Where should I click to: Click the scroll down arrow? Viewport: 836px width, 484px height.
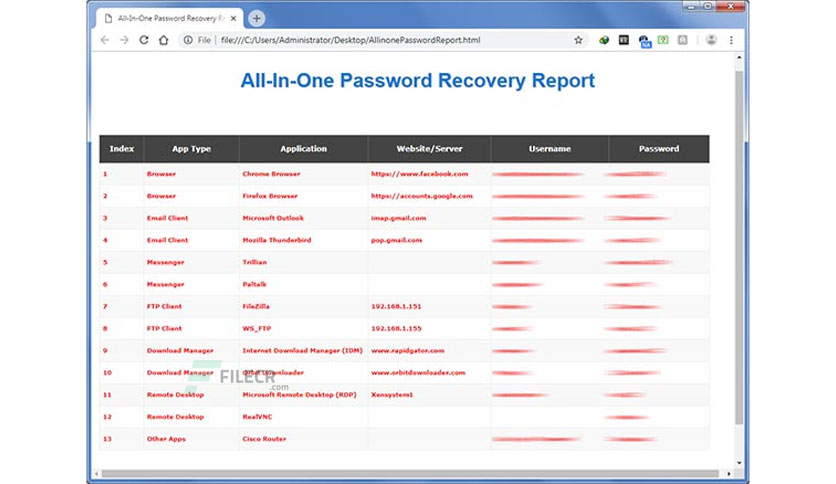pos(739,463)
